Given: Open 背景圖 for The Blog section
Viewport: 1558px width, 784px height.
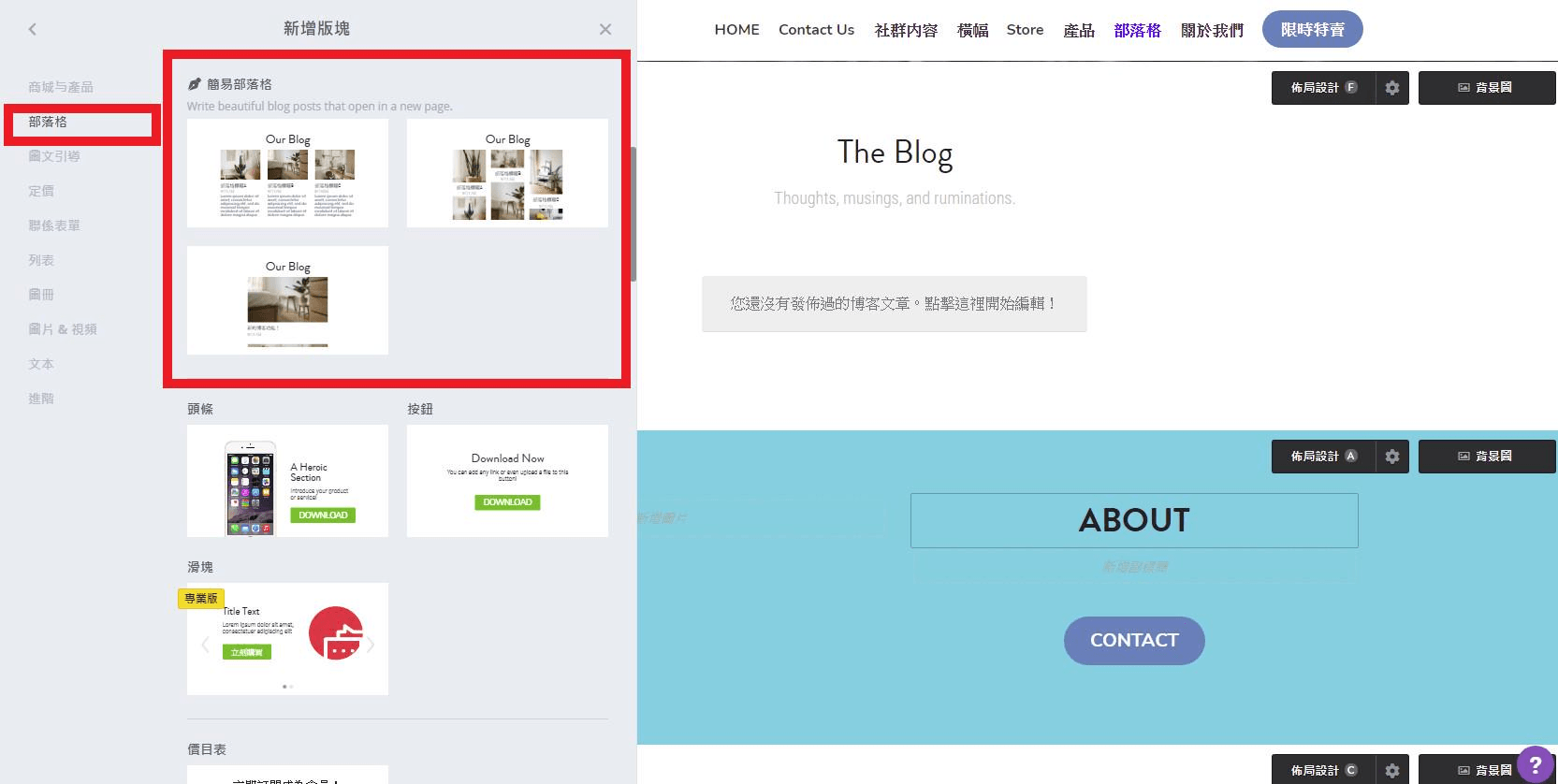Looking at the screenshot, I should [1485, 88].
